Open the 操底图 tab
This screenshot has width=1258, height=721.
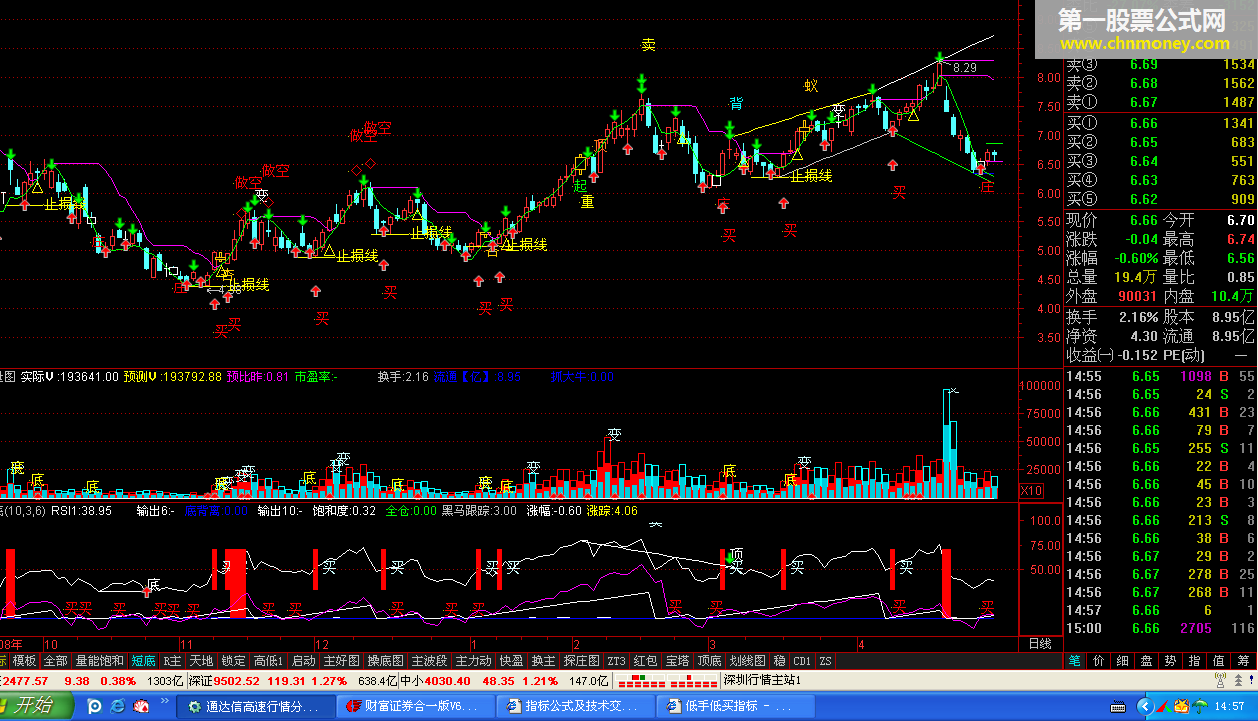coord(385,661)
